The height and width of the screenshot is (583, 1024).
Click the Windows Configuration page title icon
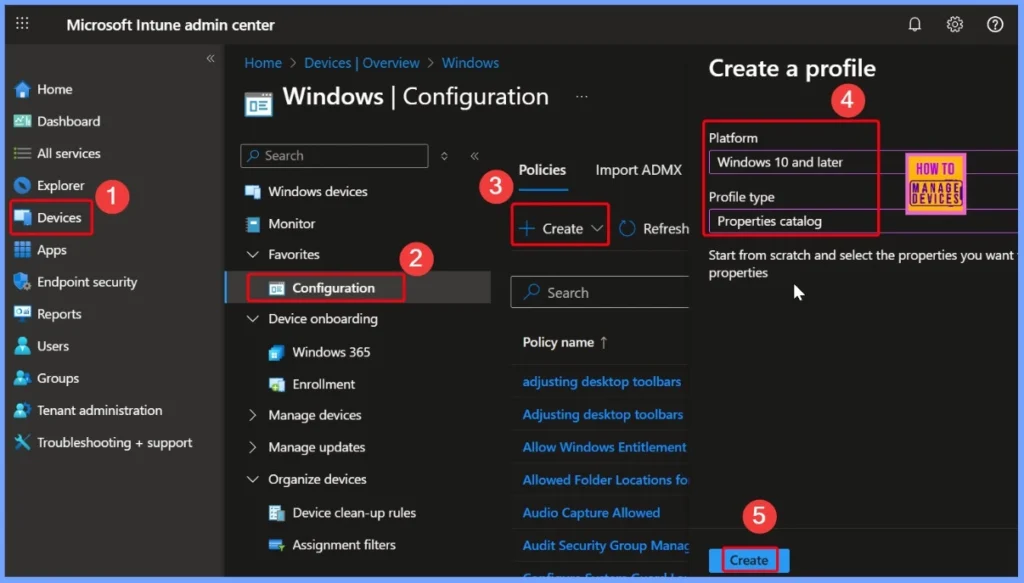click(259, 104)
